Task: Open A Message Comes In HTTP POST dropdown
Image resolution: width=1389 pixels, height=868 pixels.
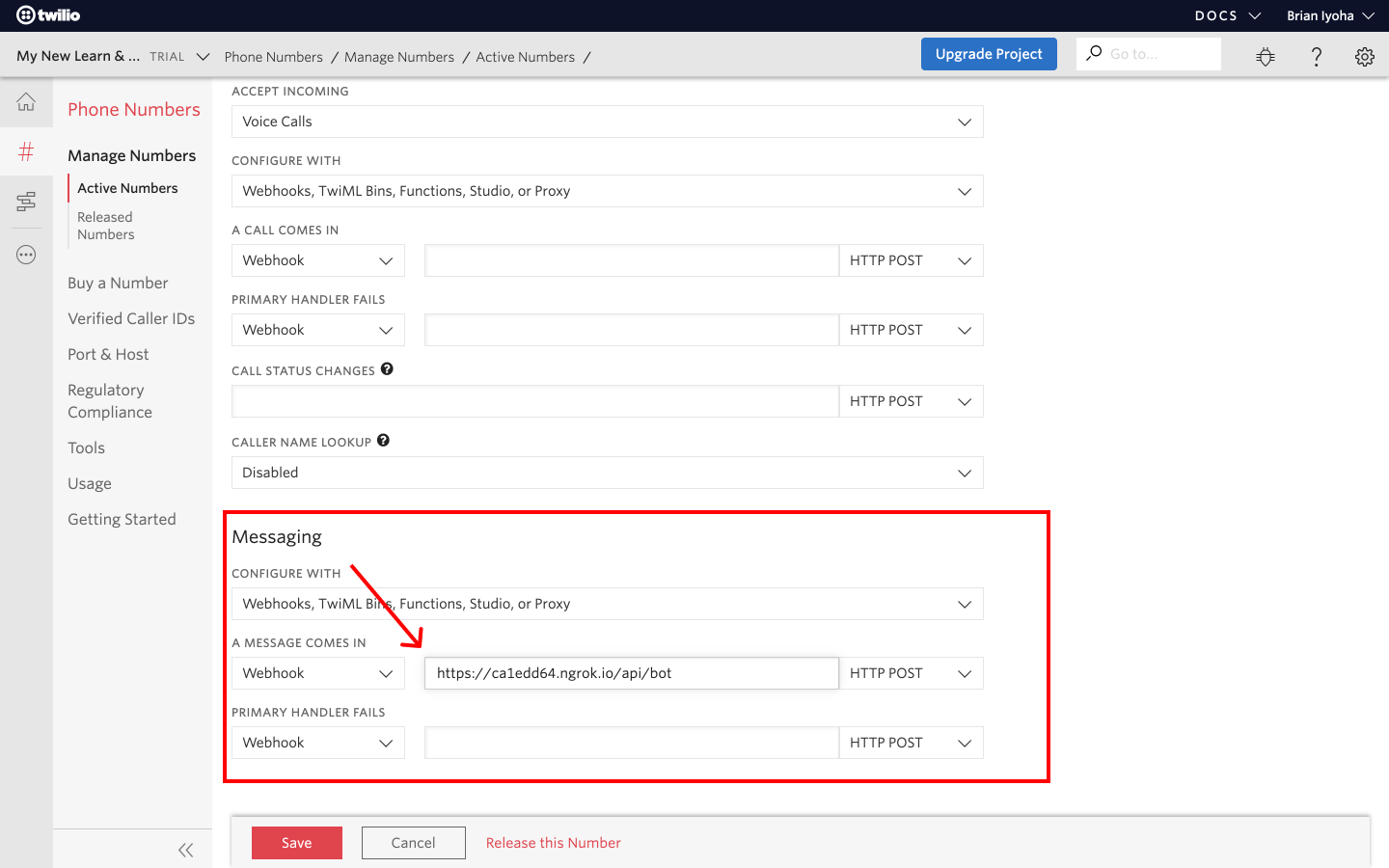Action: tap(912, 673)
